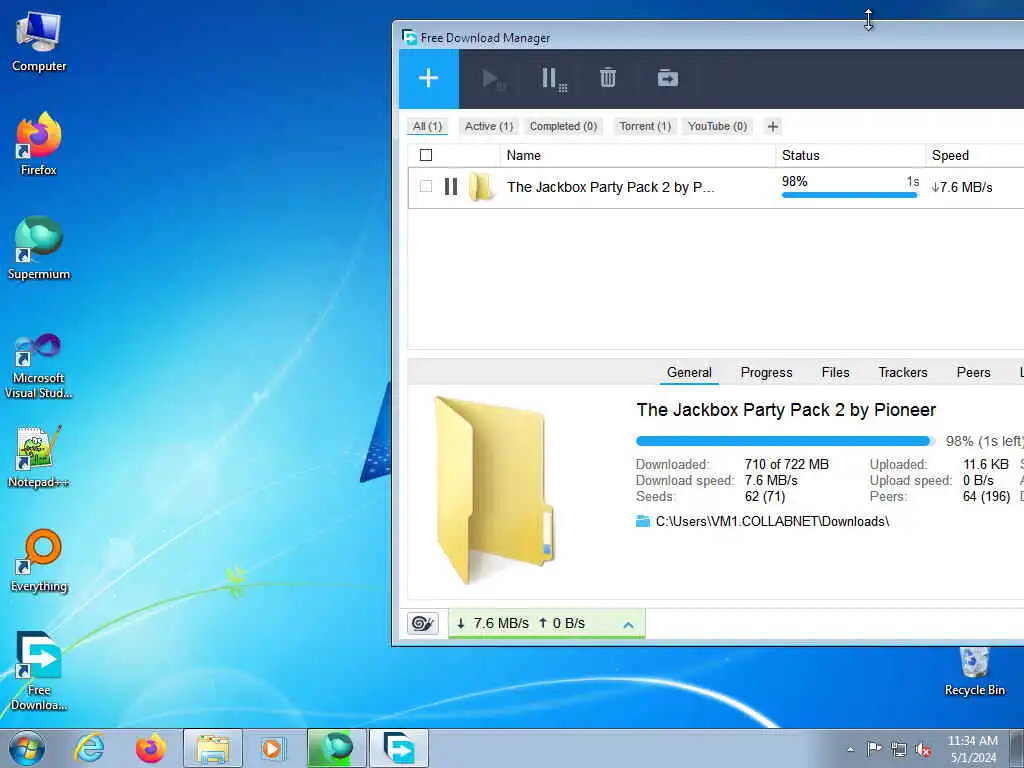1024x768 pixels.
Task: Select Supermium desktop shortcut
Action: point(39,248)
